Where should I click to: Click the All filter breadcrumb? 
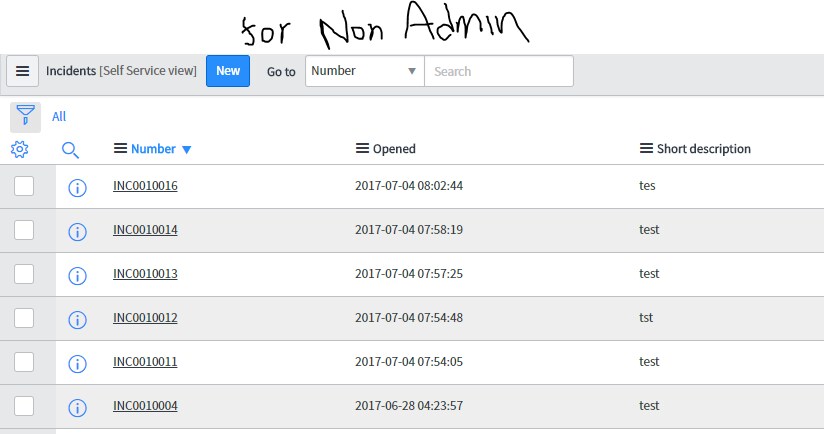pos(59,117)
